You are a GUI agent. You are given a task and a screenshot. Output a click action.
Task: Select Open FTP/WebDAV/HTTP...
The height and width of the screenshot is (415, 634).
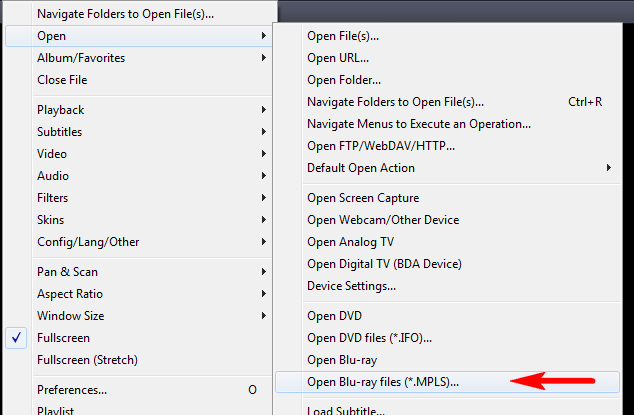click(x=447, y=146)
